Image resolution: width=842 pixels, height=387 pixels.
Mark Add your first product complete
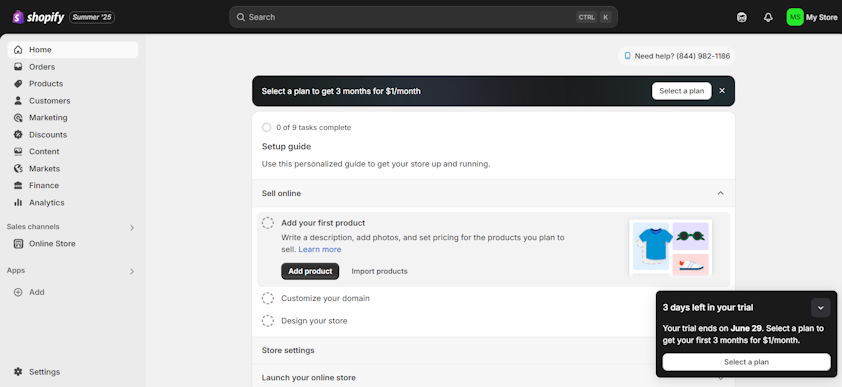[x=267, y=223]
